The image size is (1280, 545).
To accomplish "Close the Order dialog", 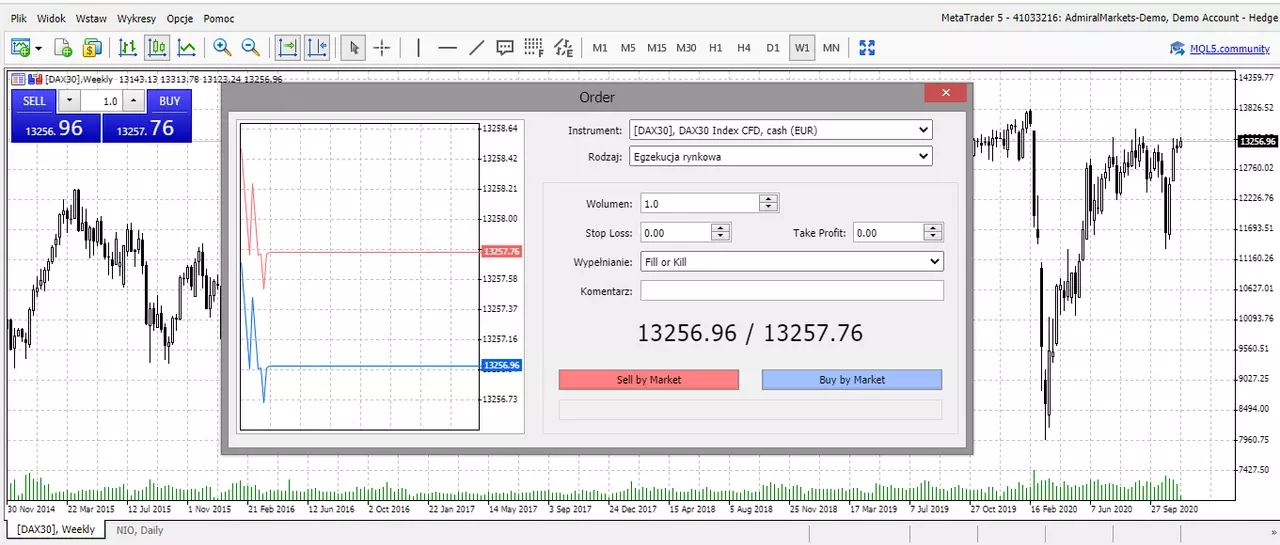I will [945, 93].
